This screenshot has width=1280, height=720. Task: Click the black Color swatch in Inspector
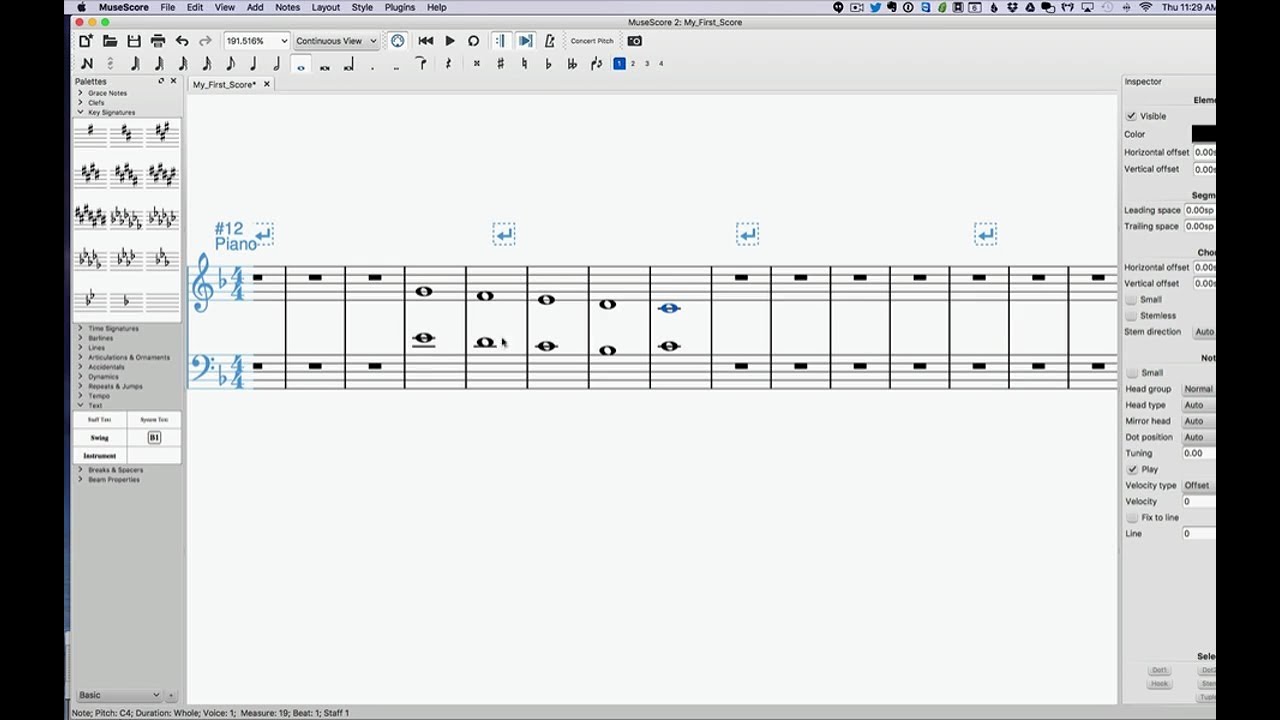pyautogui.click(x=1204, y=134)
